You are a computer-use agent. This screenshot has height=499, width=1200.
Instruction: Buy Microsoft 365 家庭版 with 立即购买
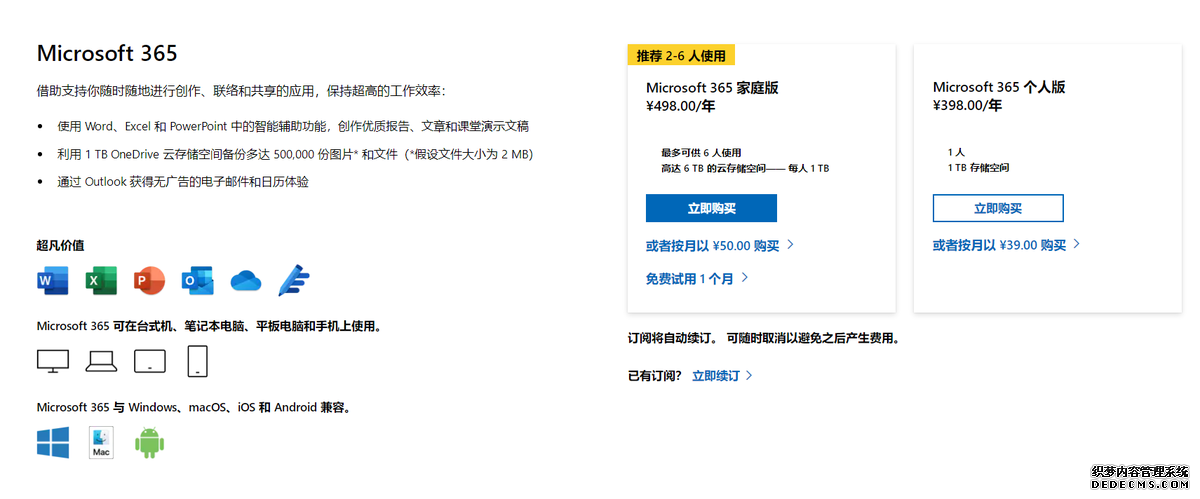tap(711, 208)
